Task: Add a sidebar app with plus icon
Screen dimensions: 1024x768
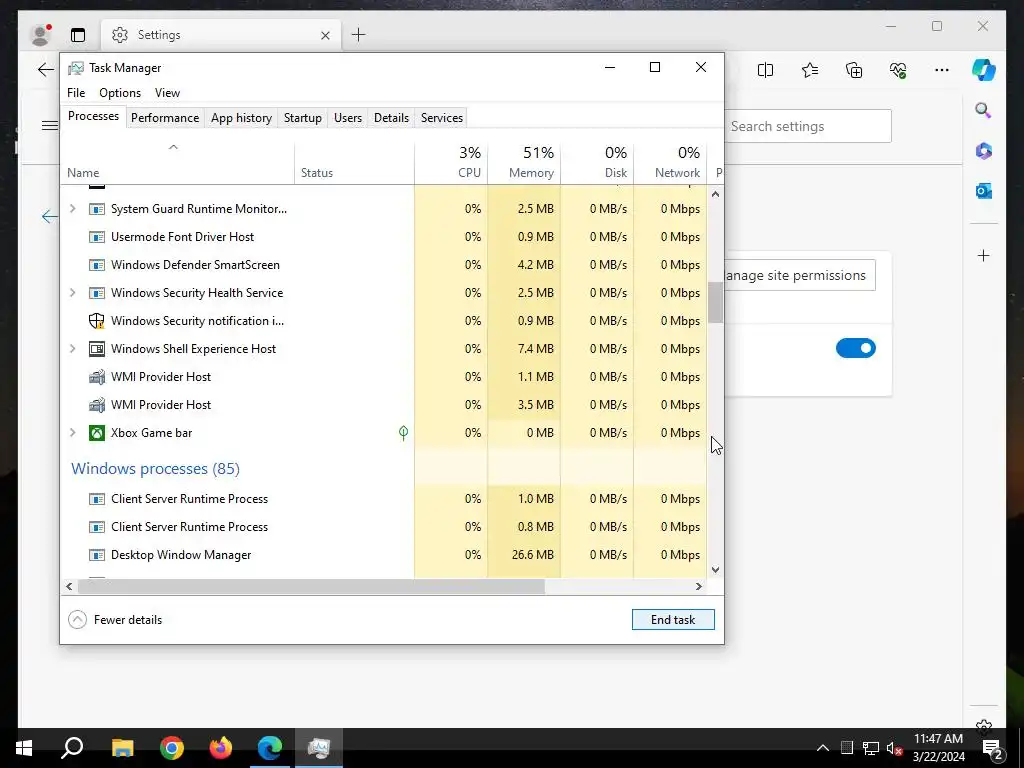Action: (984, 255)
